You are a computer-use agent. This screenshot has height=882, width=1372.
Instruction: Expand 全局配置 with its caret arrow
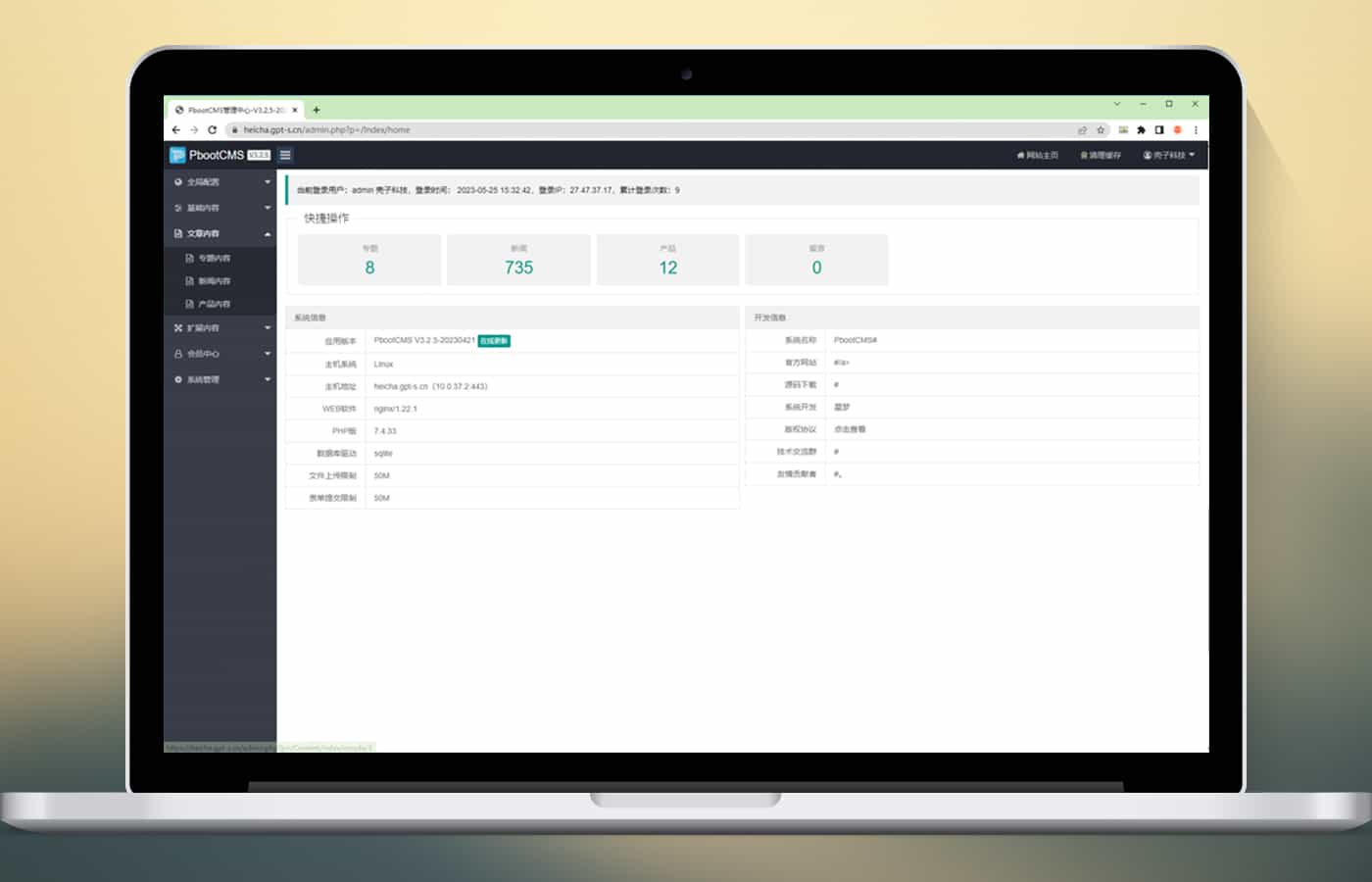pyautogui.click(x=268, y=182)
